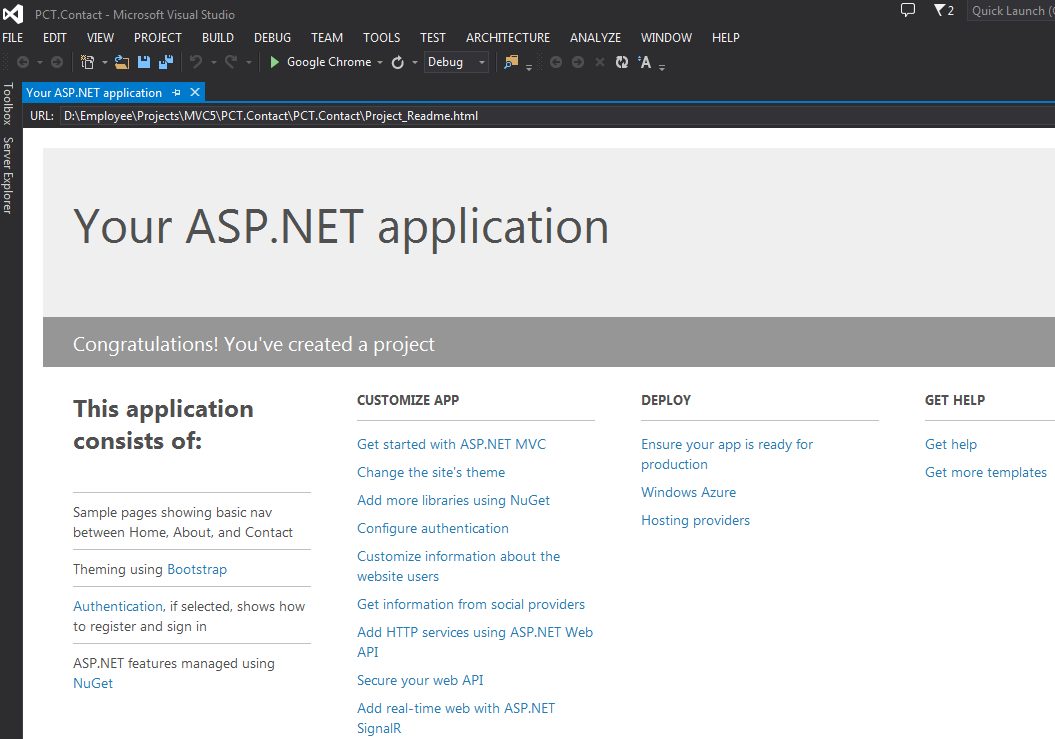Click the notifications flag icon

click(x=940, y=10)
